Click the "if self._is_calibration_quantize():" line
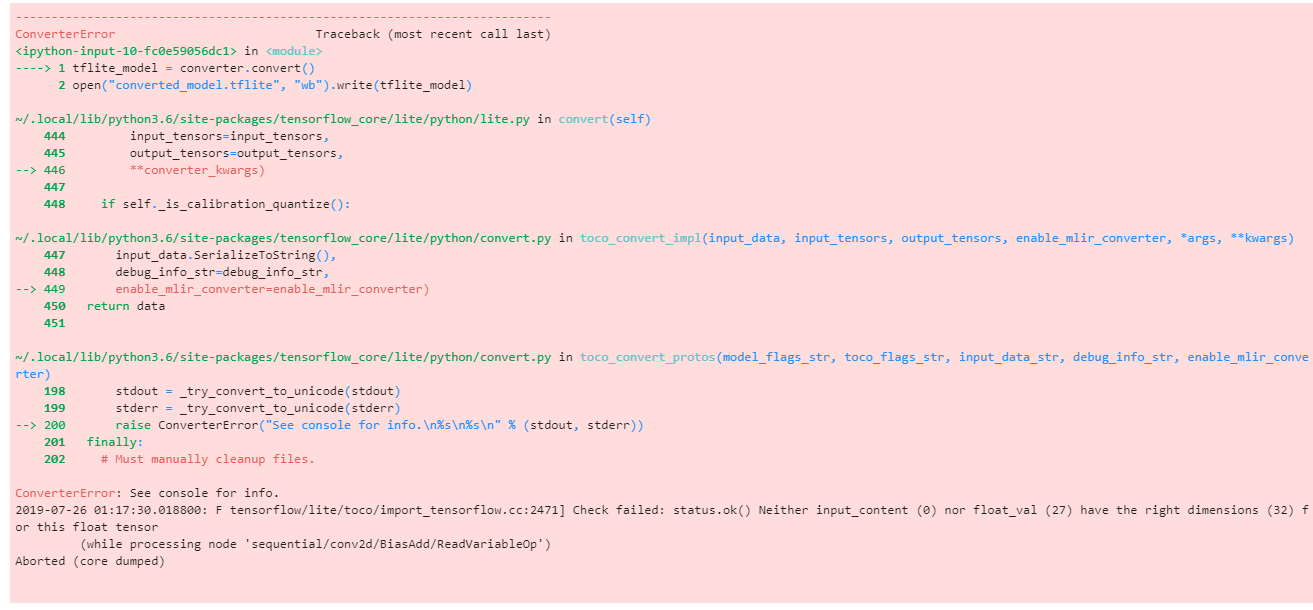 (x=226, y=204)
